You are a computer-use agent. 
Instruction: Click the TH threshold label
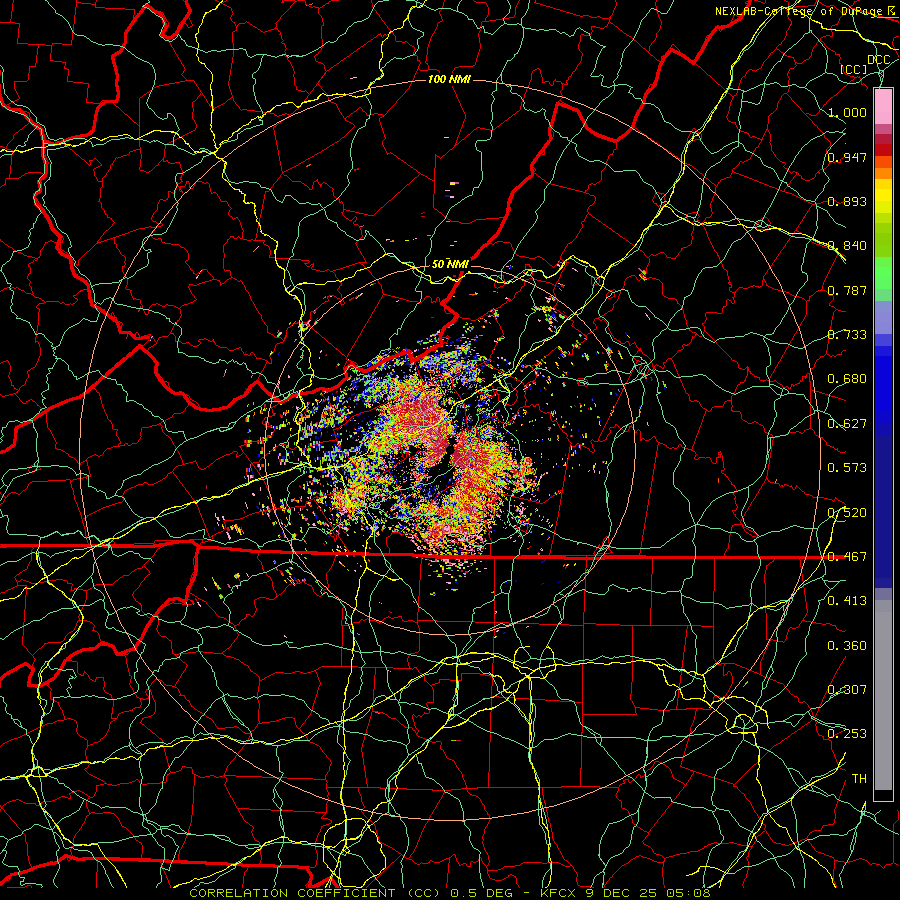coord(859,779)
